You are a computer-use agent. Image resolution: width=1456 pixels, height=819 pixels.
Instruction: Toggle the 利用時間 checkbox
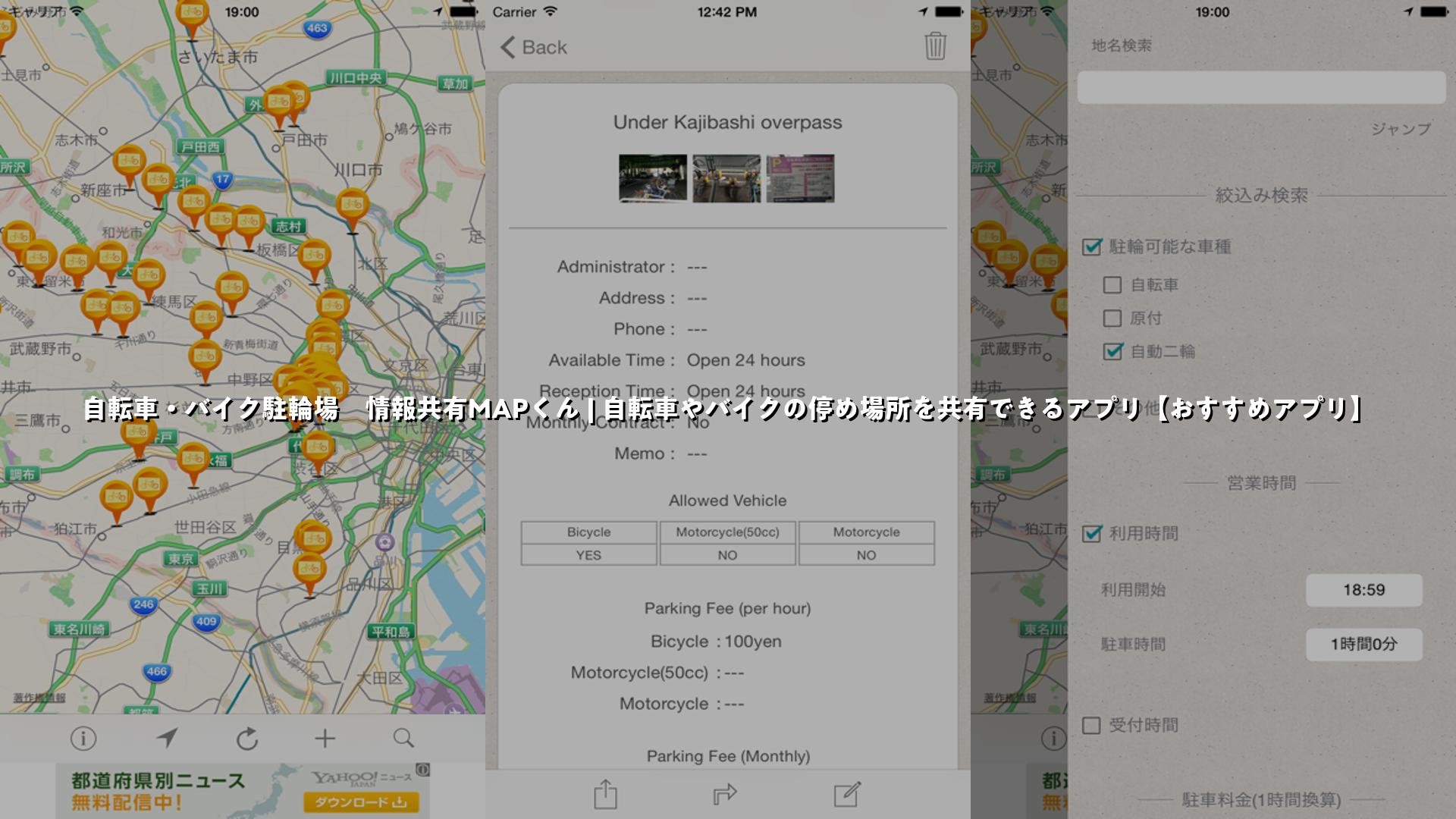point(1092,533)
